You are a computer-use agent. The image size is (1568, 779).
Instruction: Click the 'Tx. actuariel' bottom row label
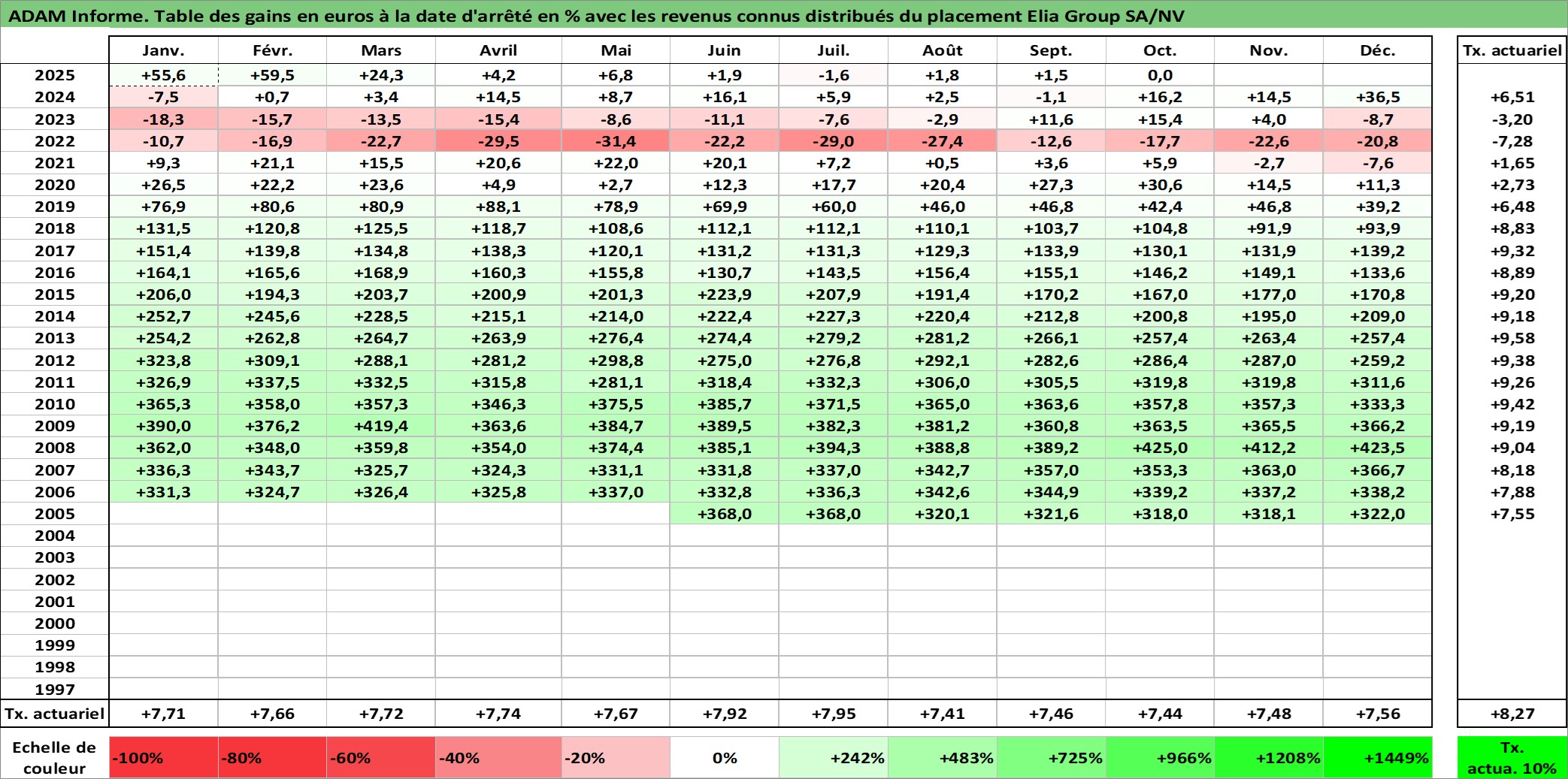[x=55, y=714]
